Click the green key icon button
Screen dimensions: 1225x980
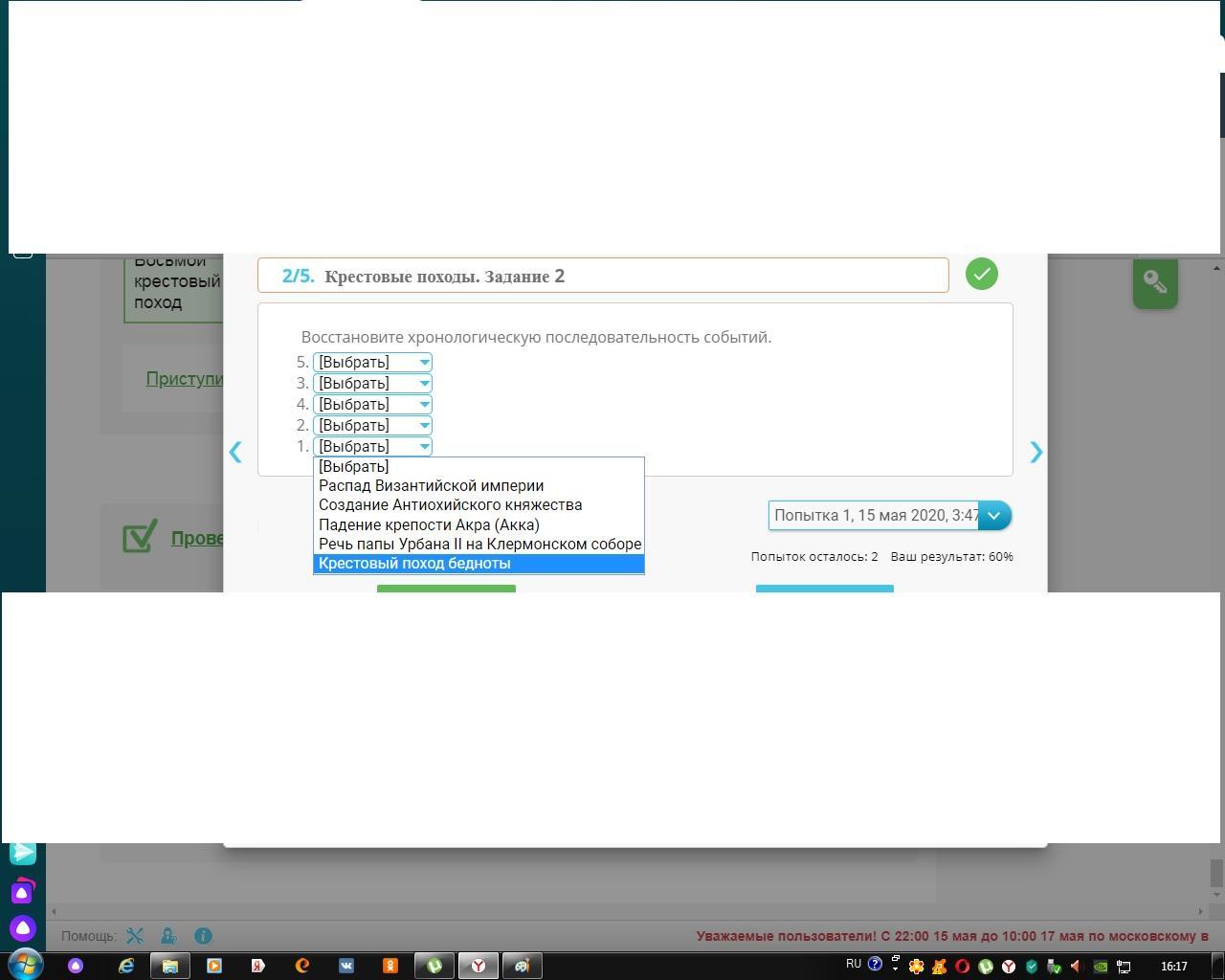tap(1155, 282)
